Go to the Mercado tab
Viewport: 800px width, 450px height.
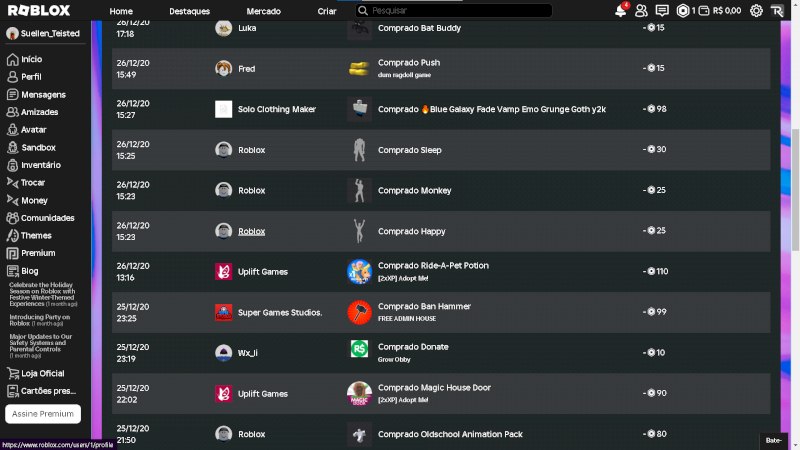(x=263, y=11)
